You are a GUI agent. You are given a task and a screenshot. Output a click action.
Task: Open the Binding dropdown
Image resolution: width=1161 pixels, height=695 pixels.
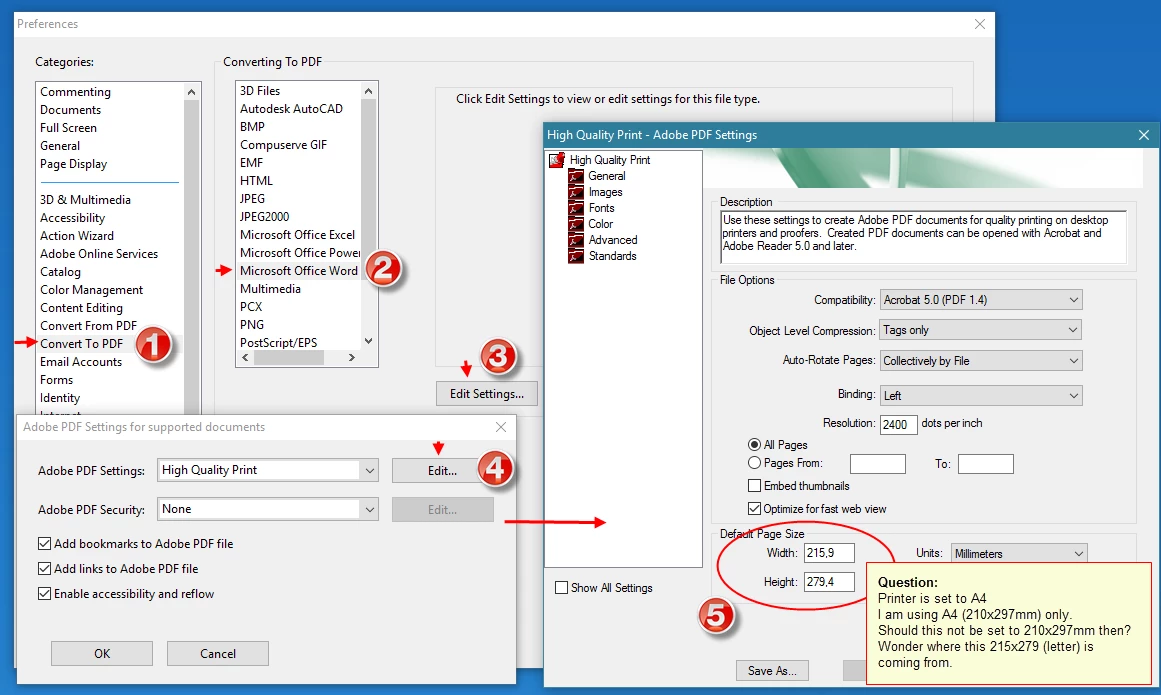(980, 395)
